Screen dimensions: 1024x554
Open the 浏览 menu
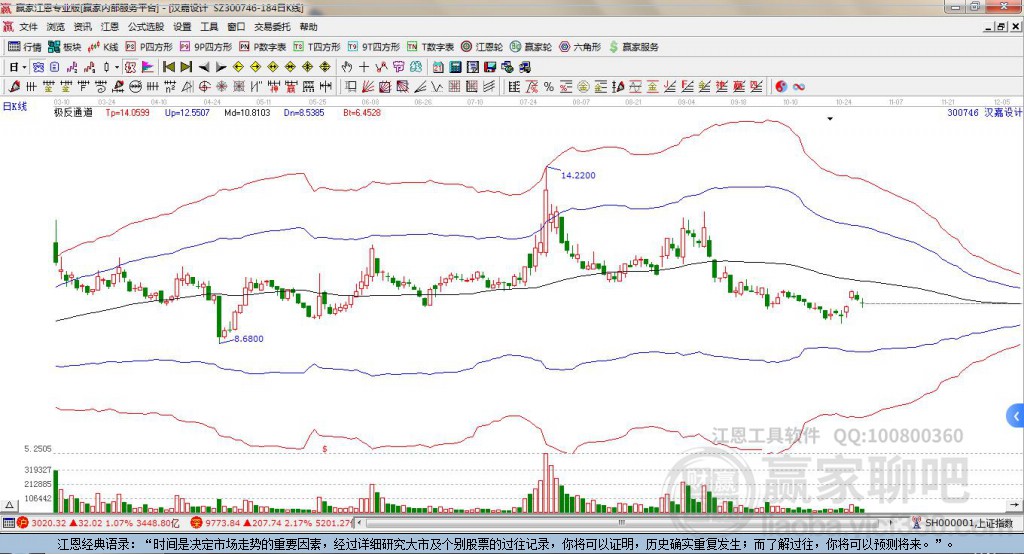(x=56, y=27)
